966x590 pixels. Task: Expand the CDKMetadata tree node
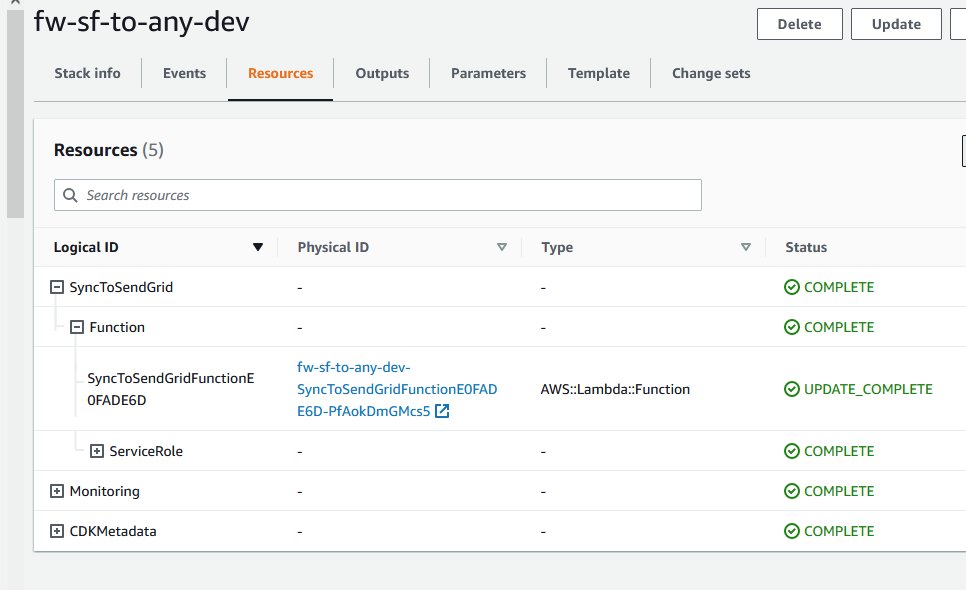pyautogui.click(x=57, y=531)
